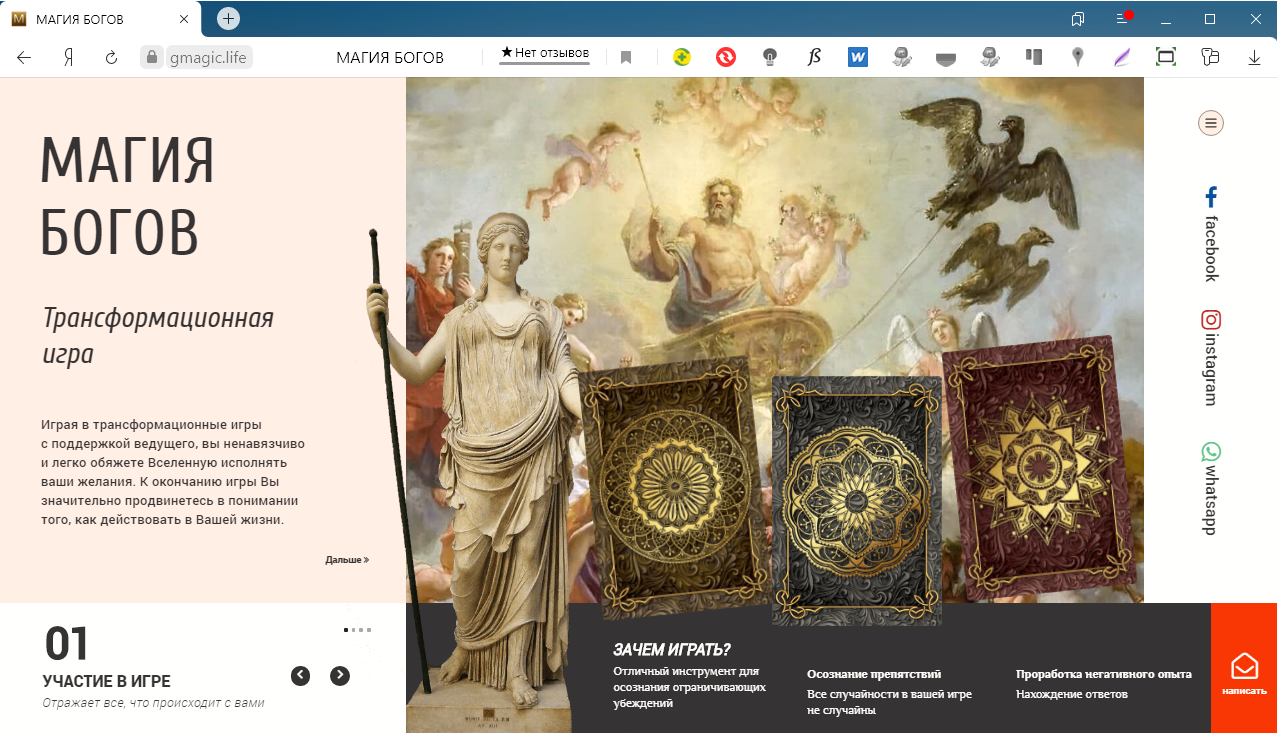Image resolution: width=1277 pixels, height=733 pixels.
Task: Click the lightbulb extension icon
Action: [770, 57]
